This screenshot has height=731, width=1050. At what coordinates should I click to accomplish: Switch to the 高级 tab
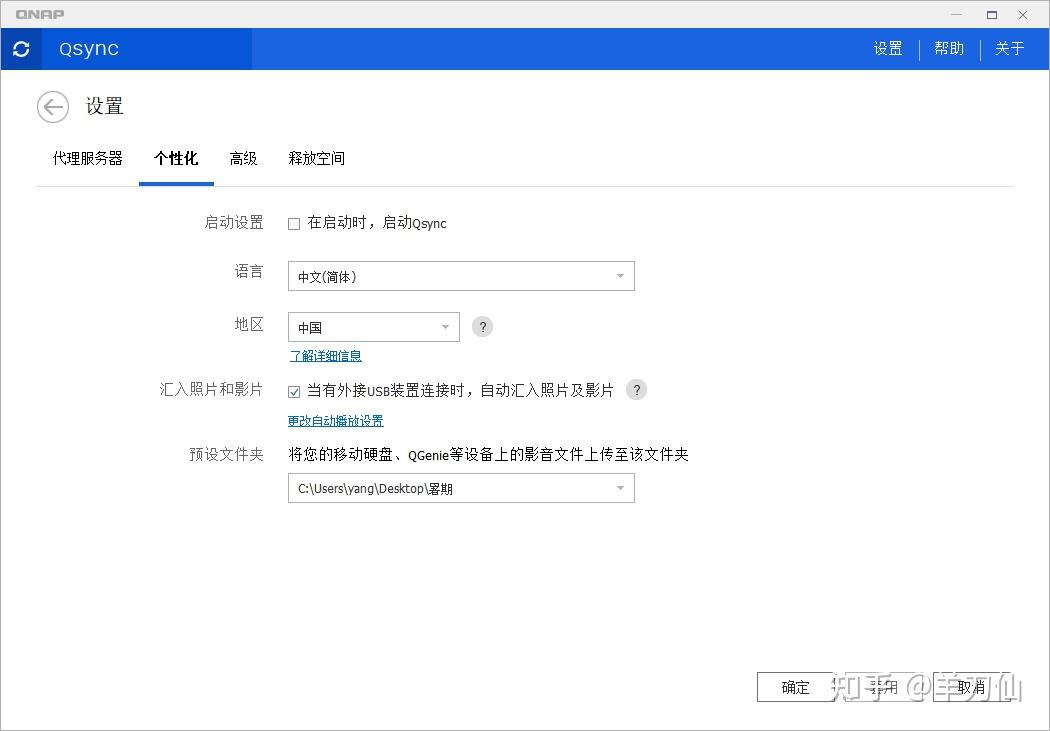[243, 158]
